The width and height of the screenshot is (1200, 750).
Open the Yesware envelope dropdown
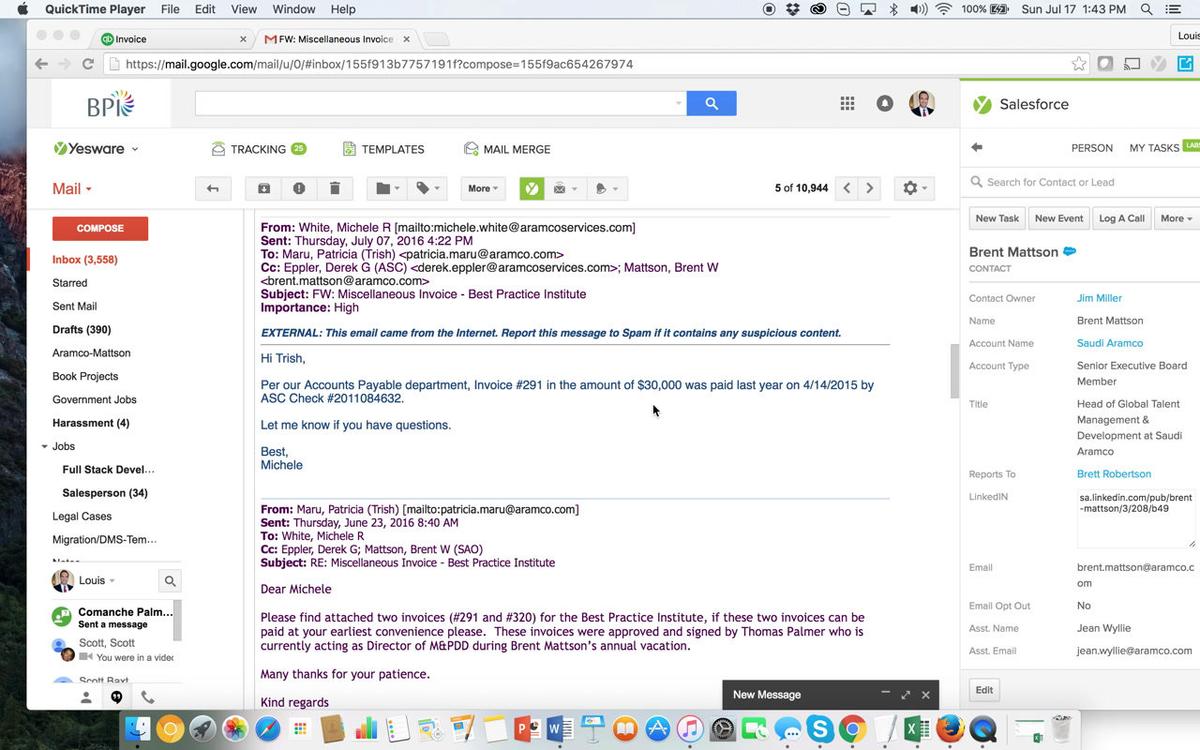(565, 188)
